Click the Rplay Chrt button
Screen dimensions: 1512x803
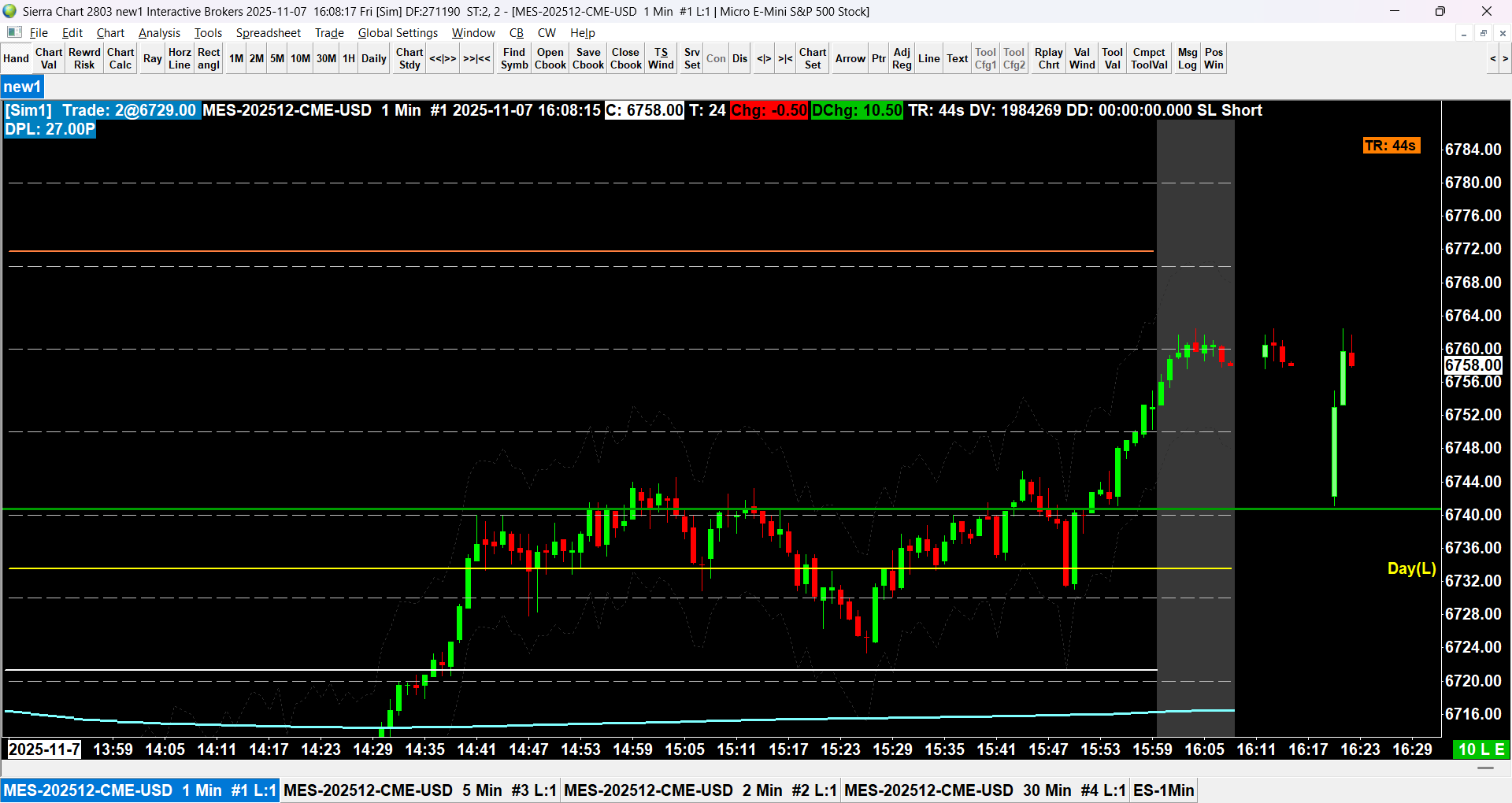[1049, 58]
